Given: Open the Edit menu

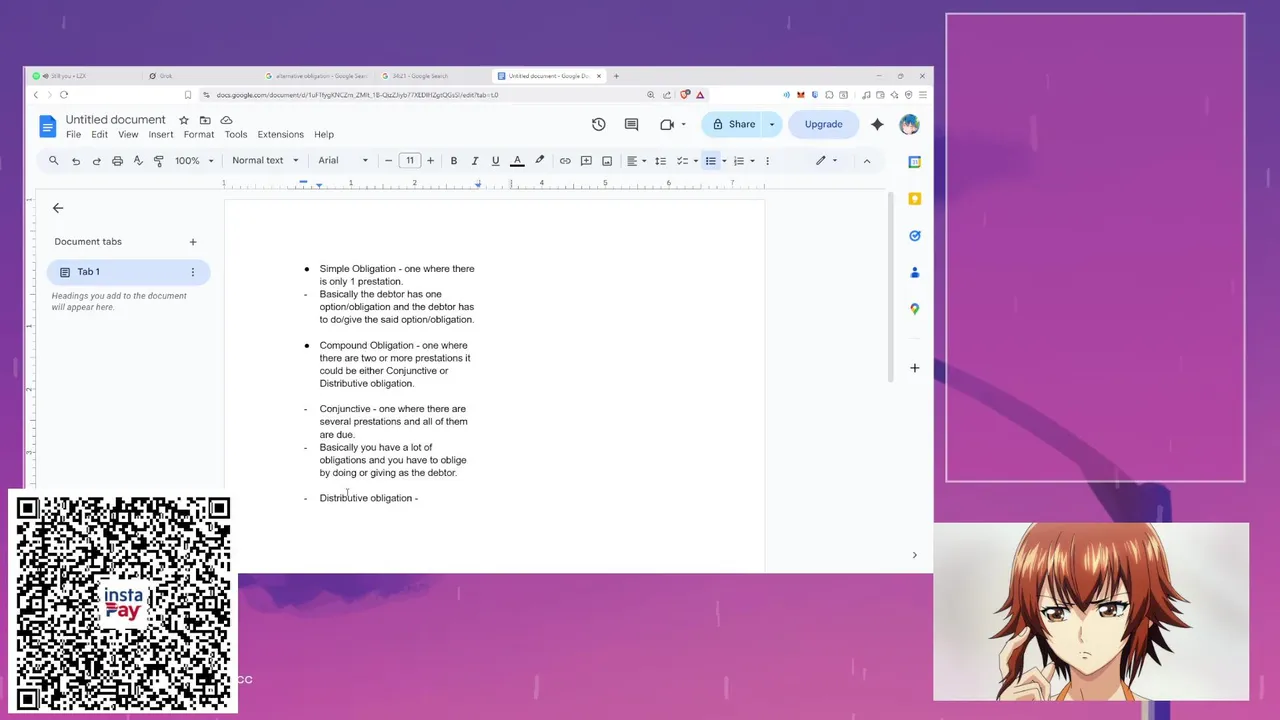Looking at the screenshot, I should point(99,134).
